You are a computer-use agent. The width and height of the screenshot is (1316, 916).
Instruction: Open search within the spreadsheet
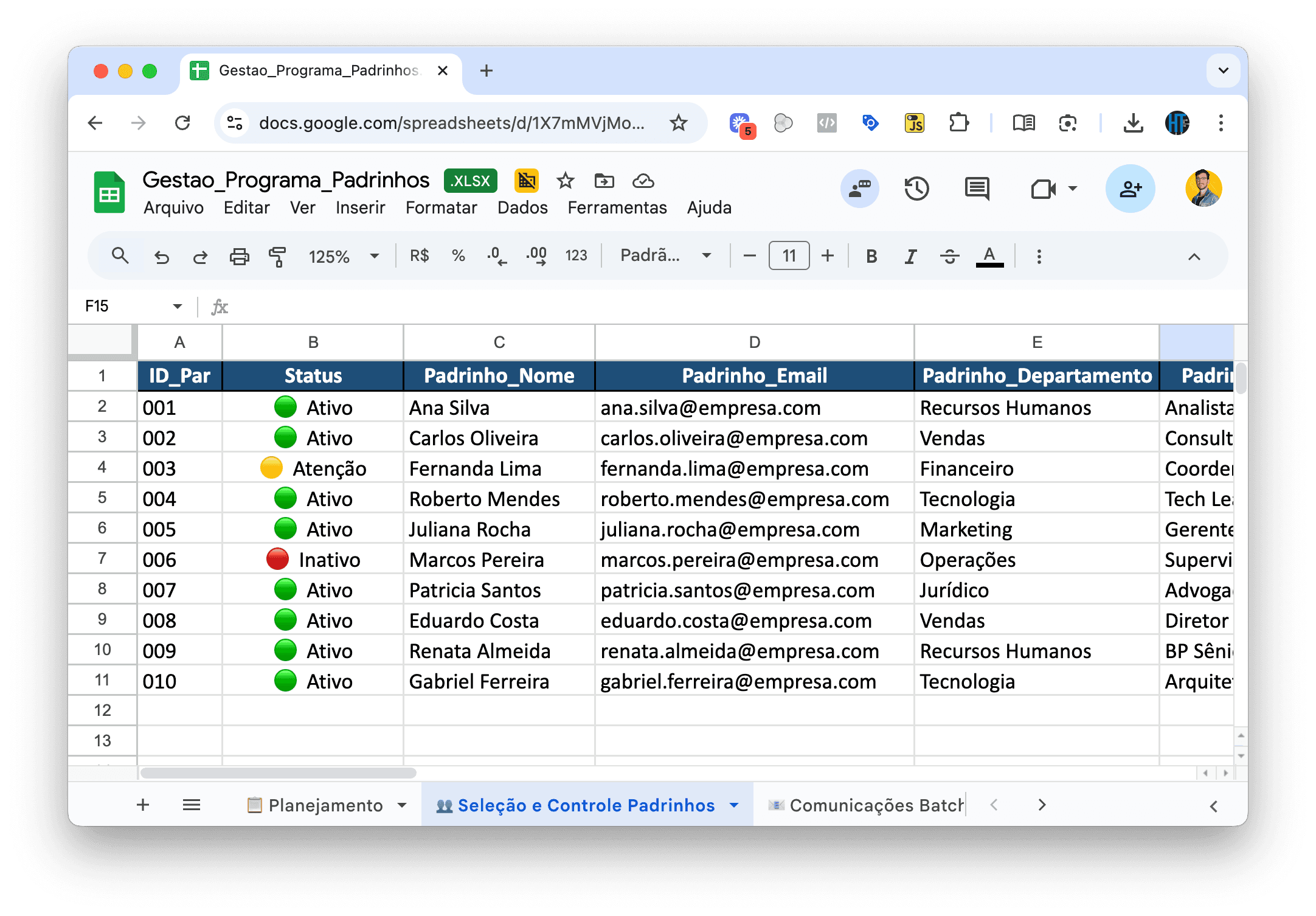pyautogui.click(x=120, y=255)
